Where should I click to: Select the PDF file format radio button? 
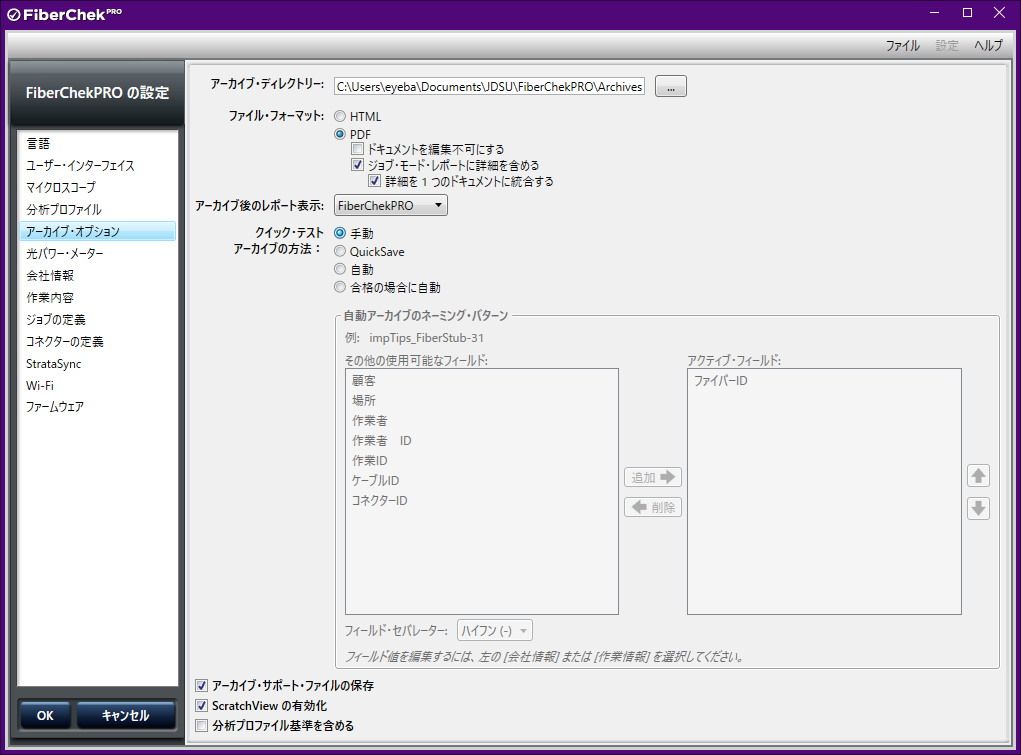tap(340, 134)
